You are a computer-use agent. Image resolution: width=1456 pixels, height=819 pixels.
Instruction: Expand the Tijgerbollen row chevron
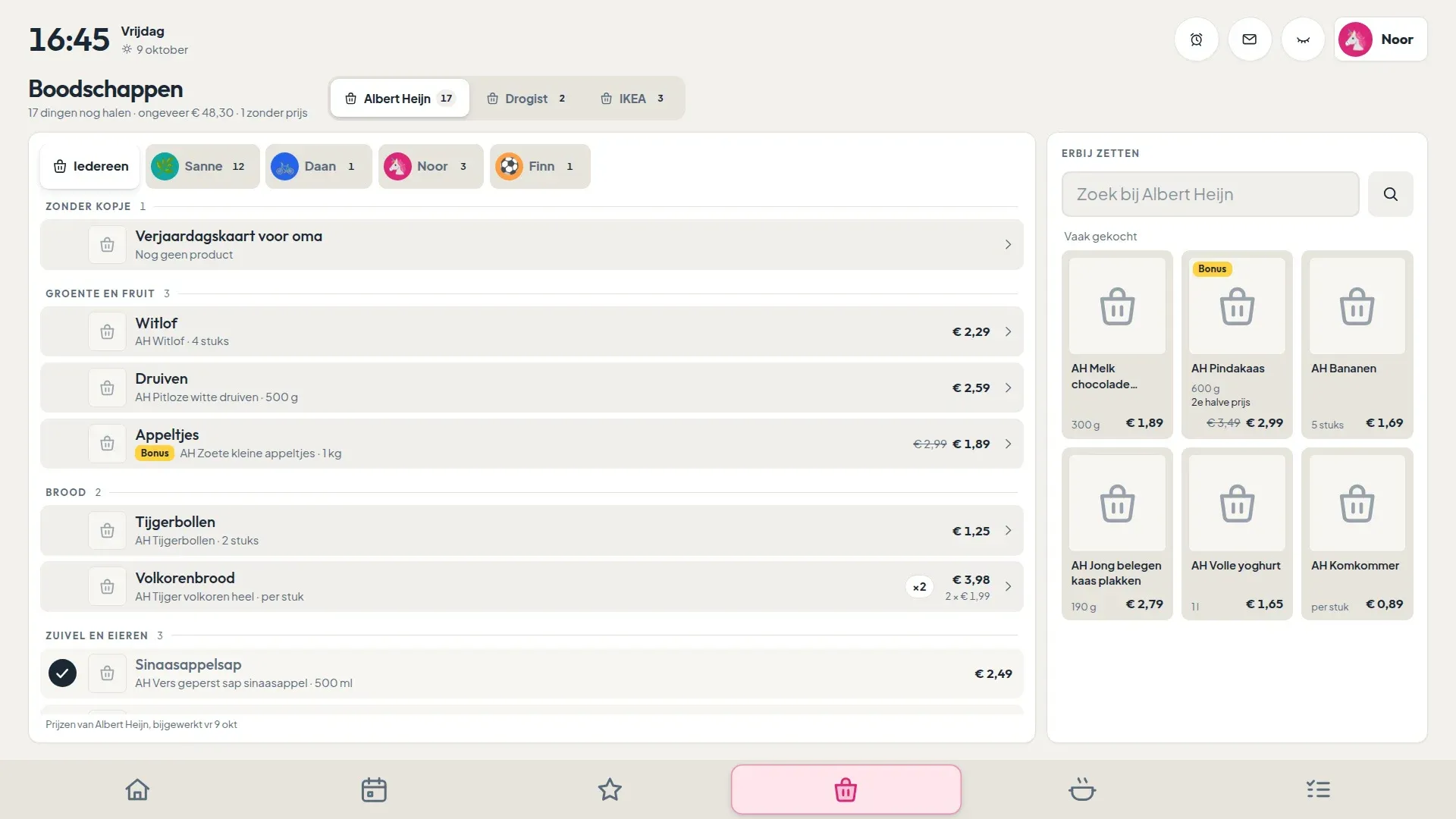click(1008, 531)
